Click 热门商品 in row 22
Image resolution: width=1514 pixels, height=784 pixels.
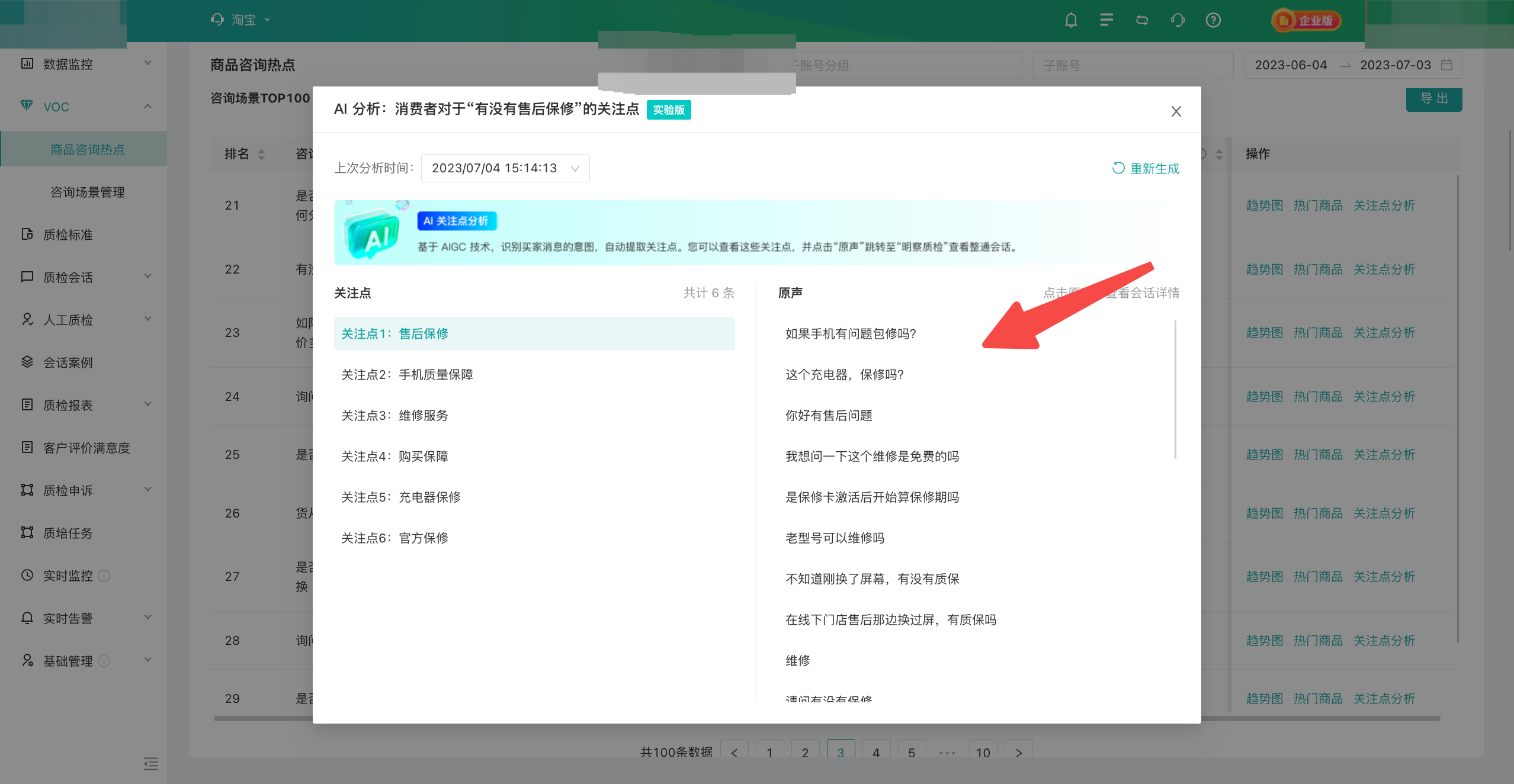[1318, 269]
